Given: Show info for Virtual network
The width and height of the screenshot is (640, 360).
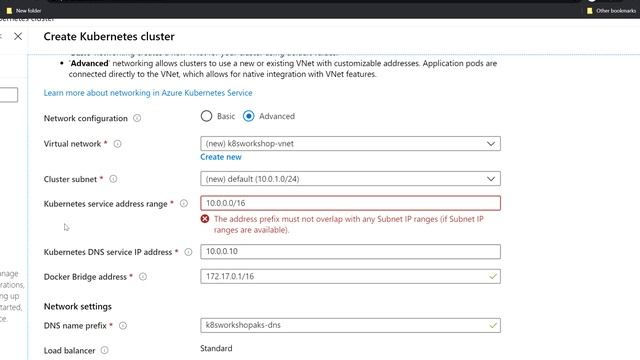Looking at the screenshot, I should click(118, 144).
